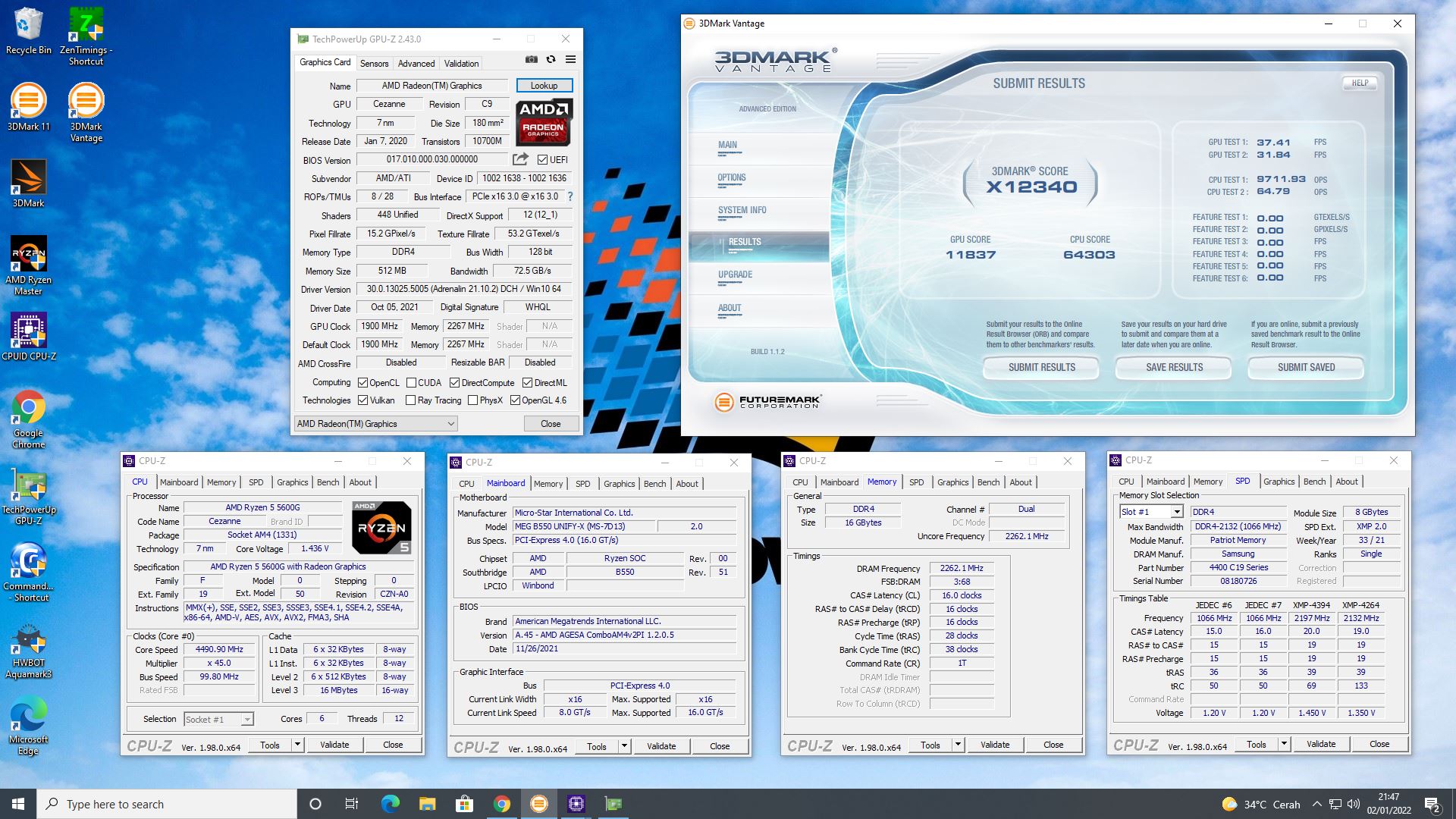This screenshot has width=1456, height=819.
Task: Click the Lookup button in GPU-Z
Action: [544, 86]
